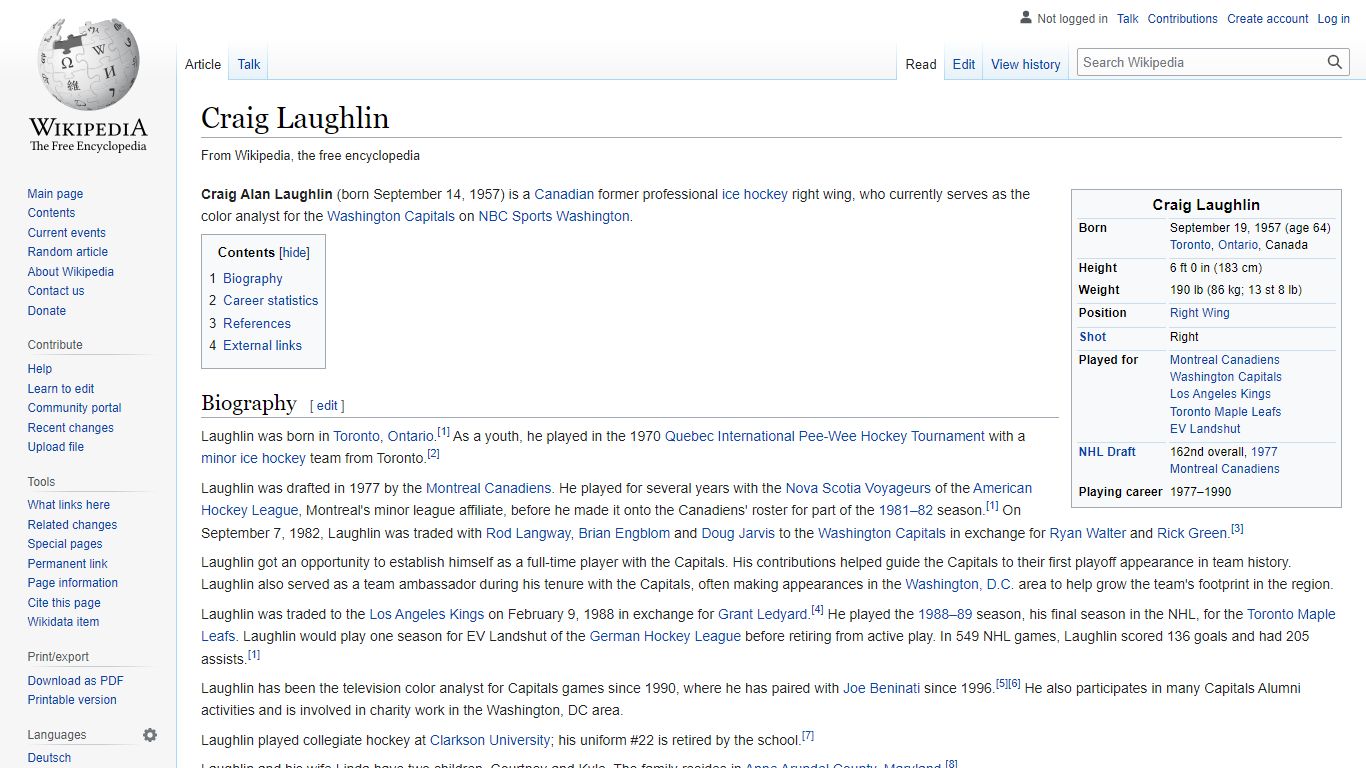Viewport: 1366px width, 768px height.
Task: Open the Nova Scotia Voyageurs link
Action: (x=858, y=488)
